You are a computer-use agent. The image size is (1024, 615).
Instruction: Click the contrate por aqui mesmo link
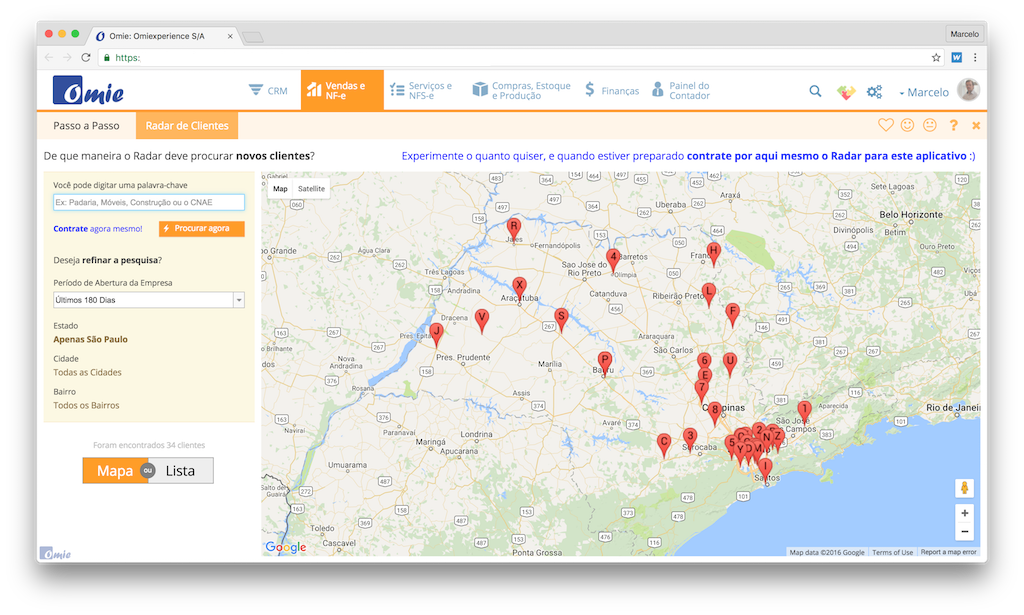pyautogui.click(x=826, y=156)
